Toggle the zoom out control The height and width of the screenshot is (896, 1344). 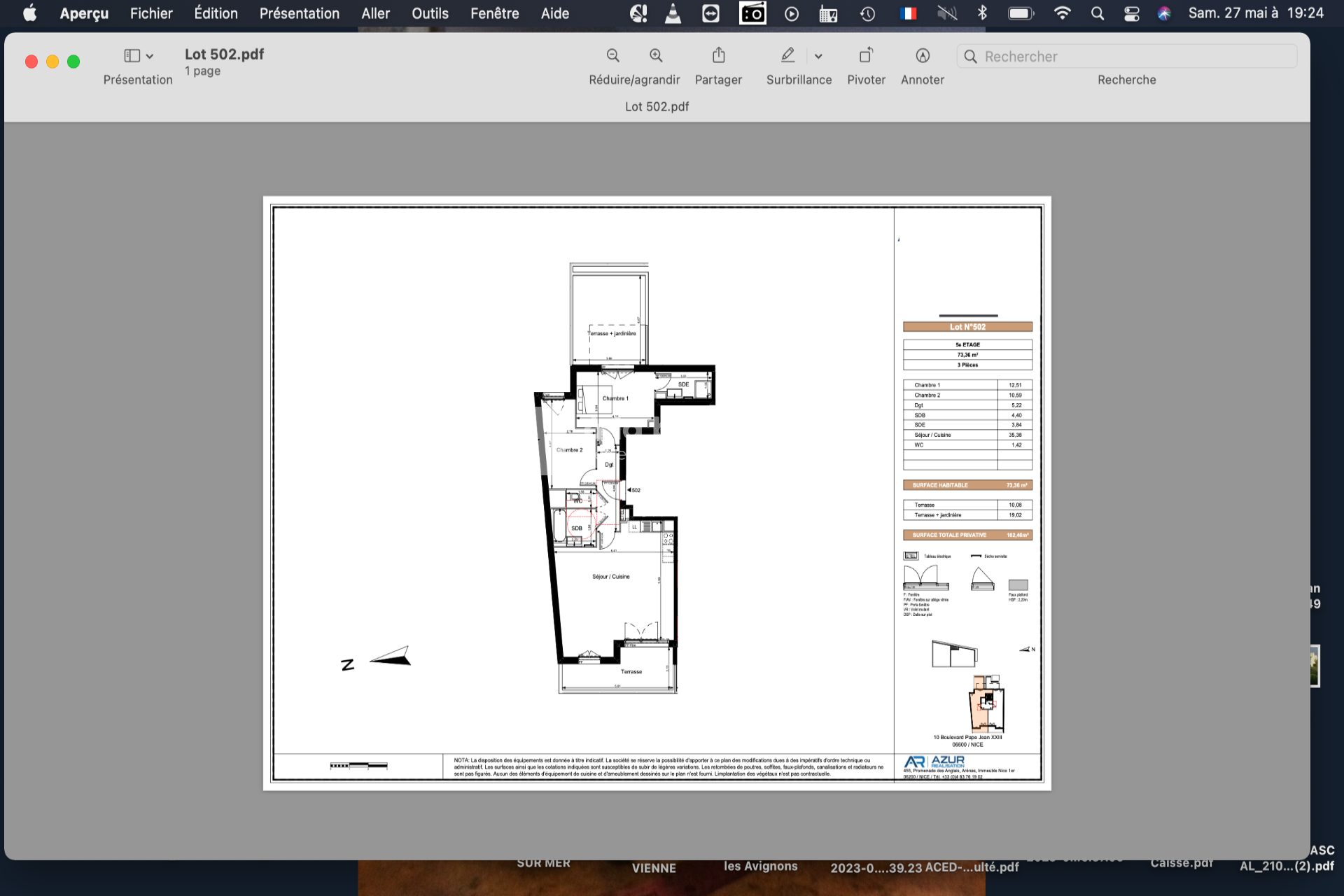(612, 56)
